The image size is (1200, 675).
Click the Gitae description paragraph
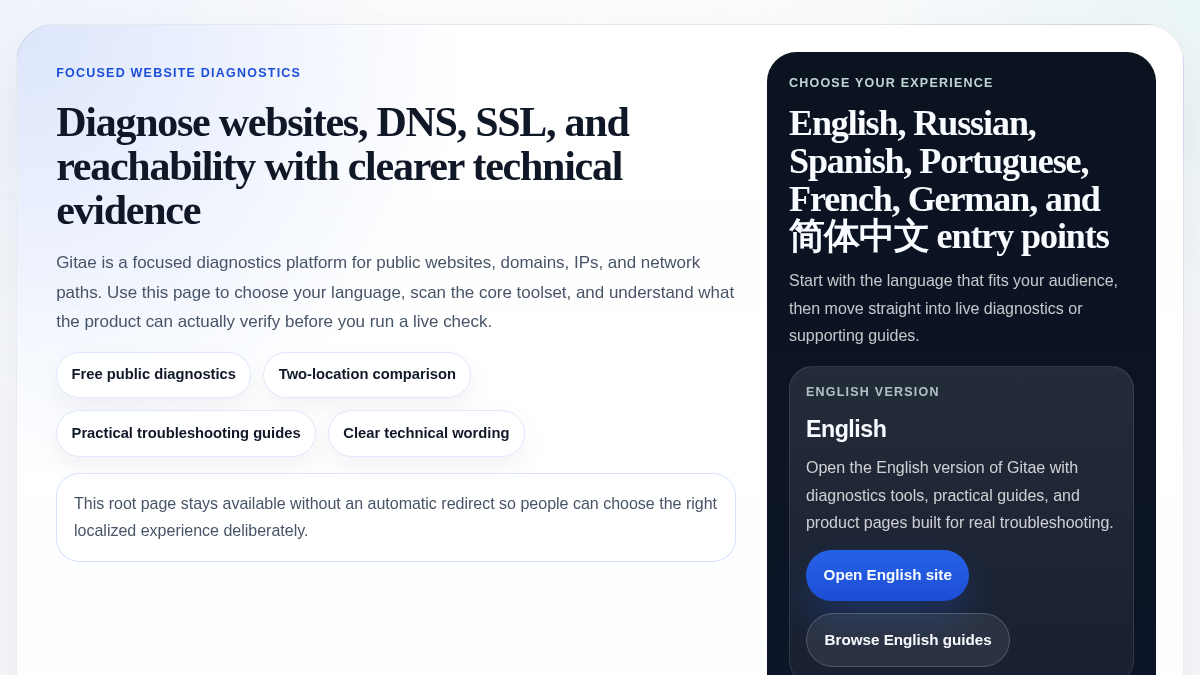pyautogui.click(x=395, y=292)
